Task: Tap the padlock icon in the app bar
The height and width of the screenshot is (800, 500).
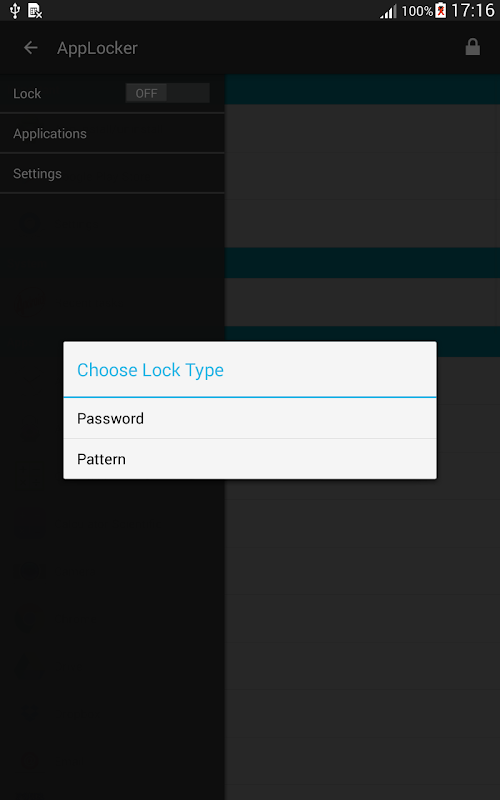Action: click(x=472, y=47)
